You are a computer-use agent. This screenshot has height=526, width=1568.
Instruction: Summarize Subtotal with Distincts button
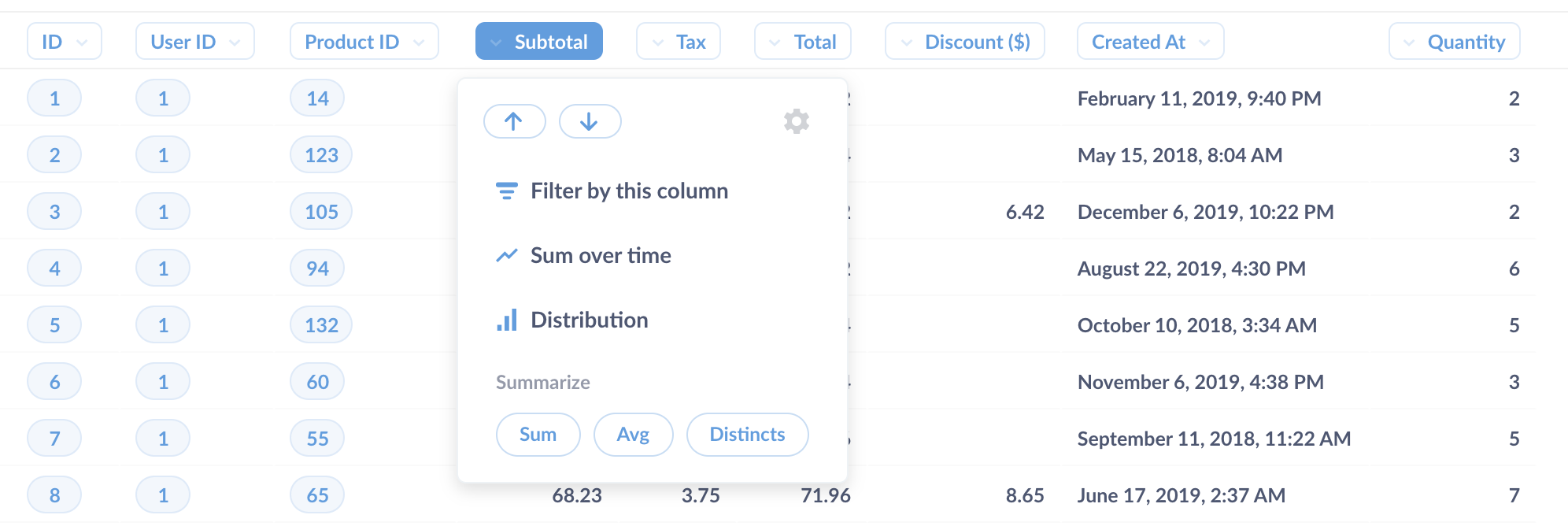coord(747,435)
